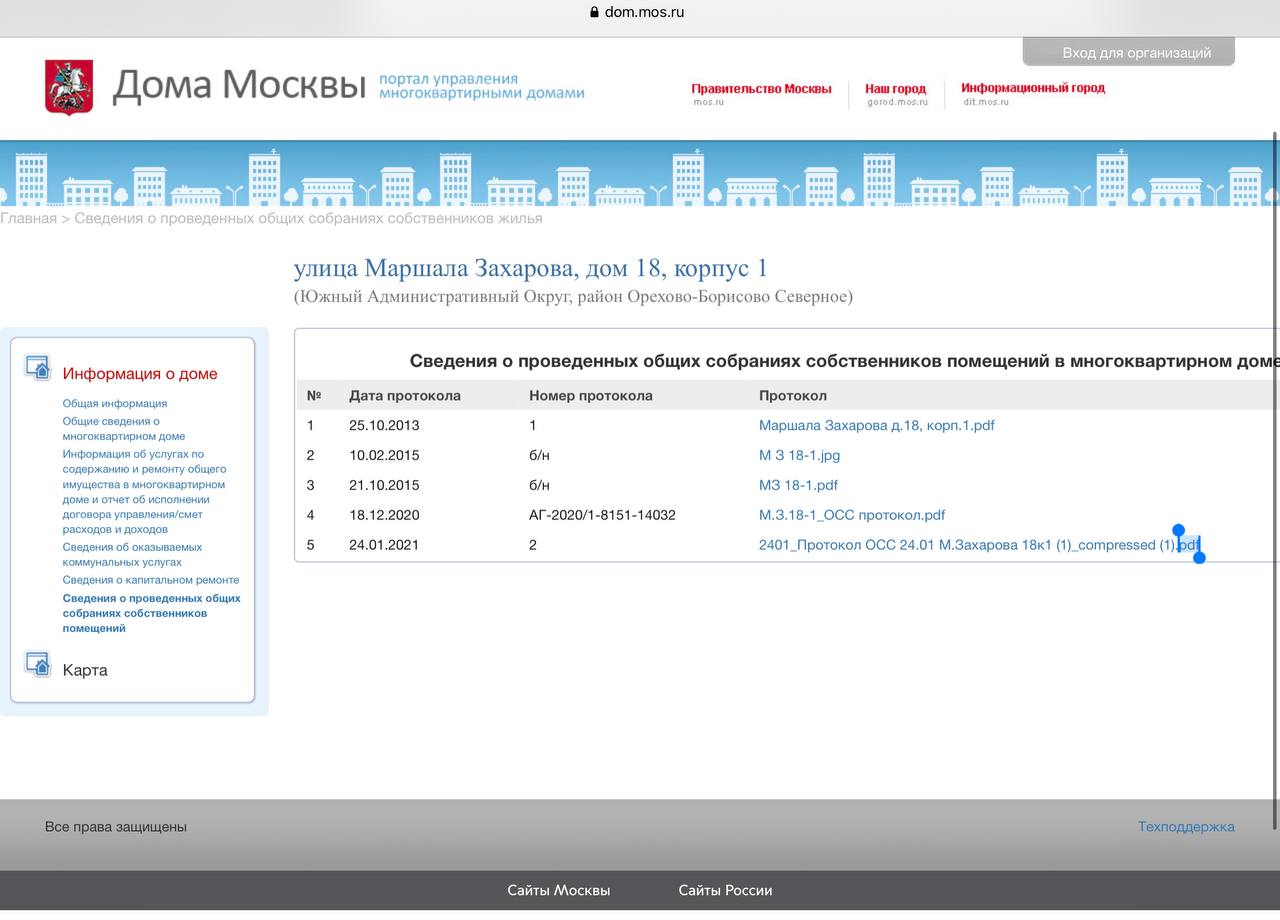Viewport: 1280px width, 920px height.
Task: Open Информационный город link
Action: (x=1033, y=88)
